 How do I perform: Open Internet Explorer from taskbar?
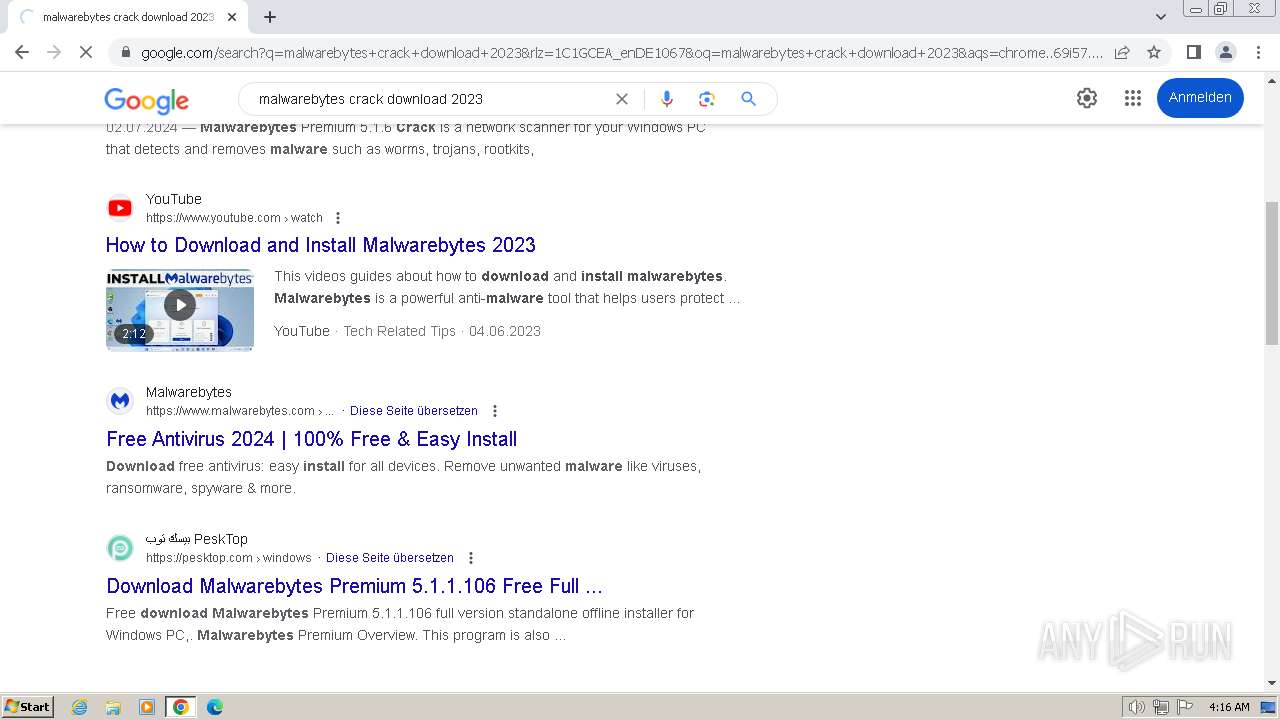click(x=80, y=707)
